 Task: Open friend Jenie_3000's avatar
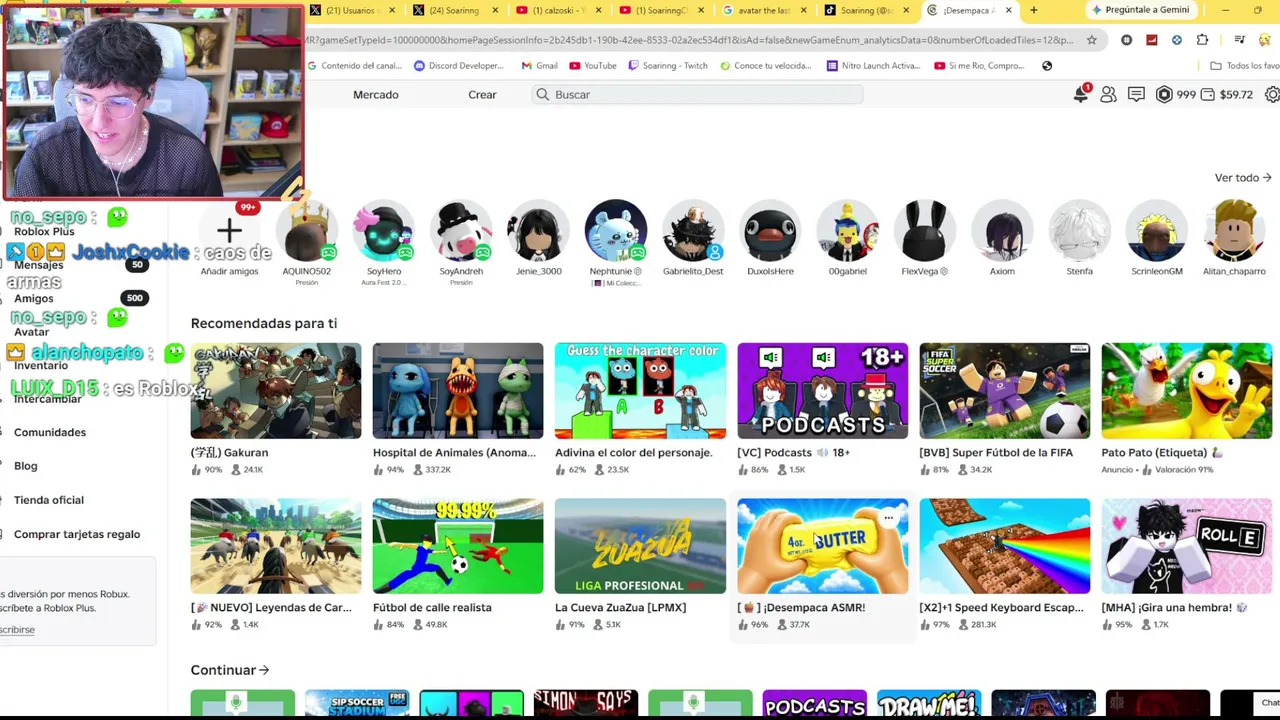pyautogui.click(x=538, y=231)
